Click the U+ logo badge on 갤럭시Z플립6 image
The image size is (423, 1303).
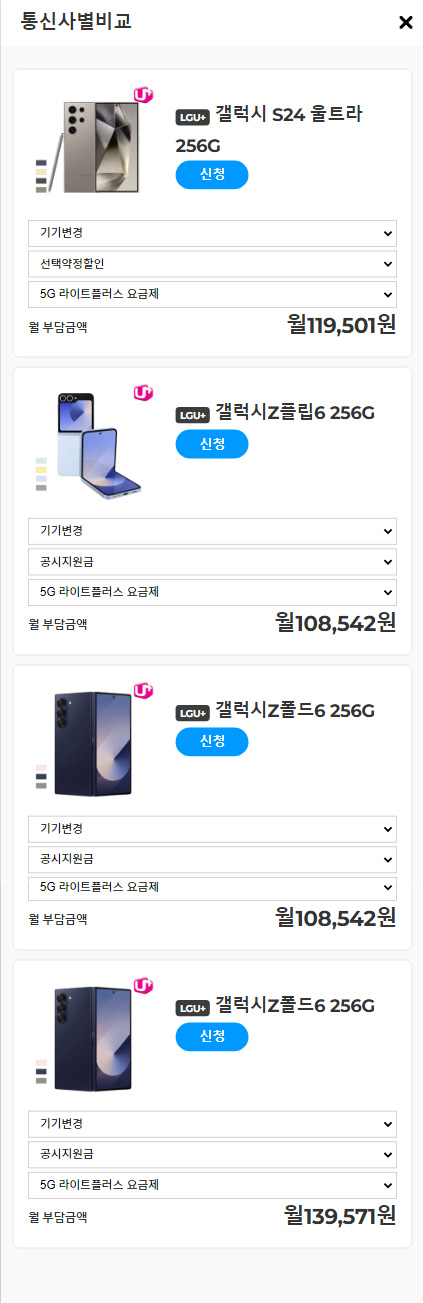coord(143,393)
